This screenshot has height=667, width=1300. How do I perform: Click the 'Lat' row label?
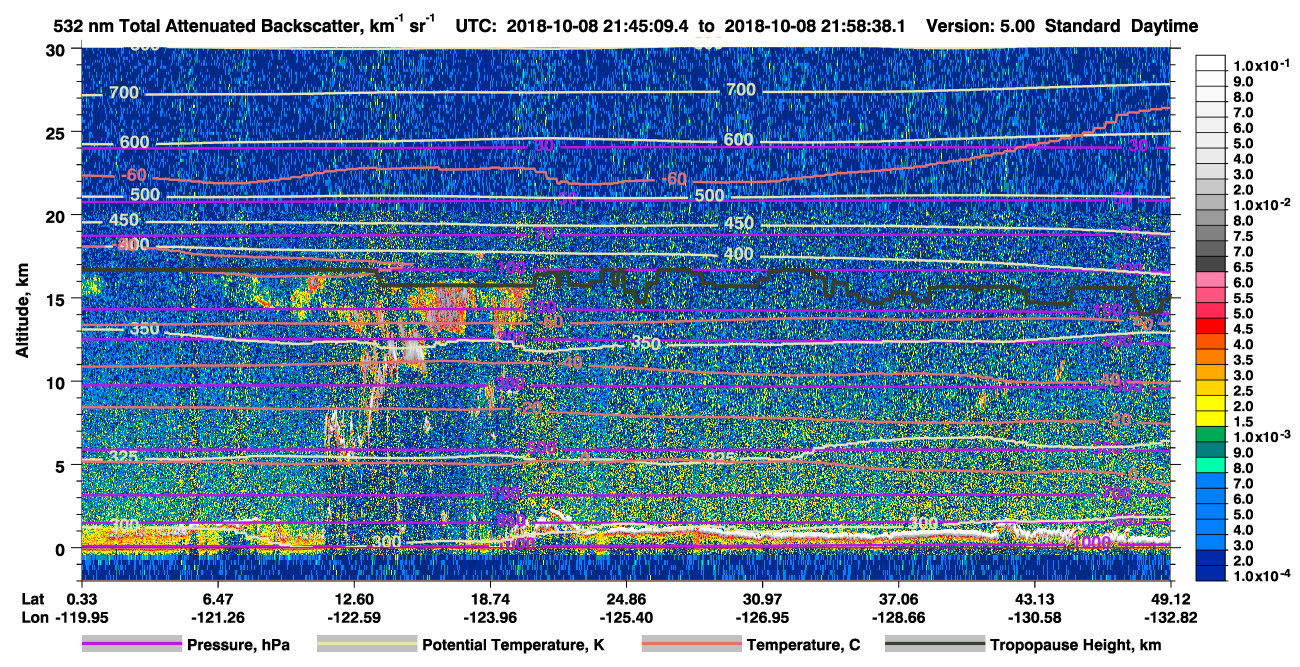(x=33, y=599)
